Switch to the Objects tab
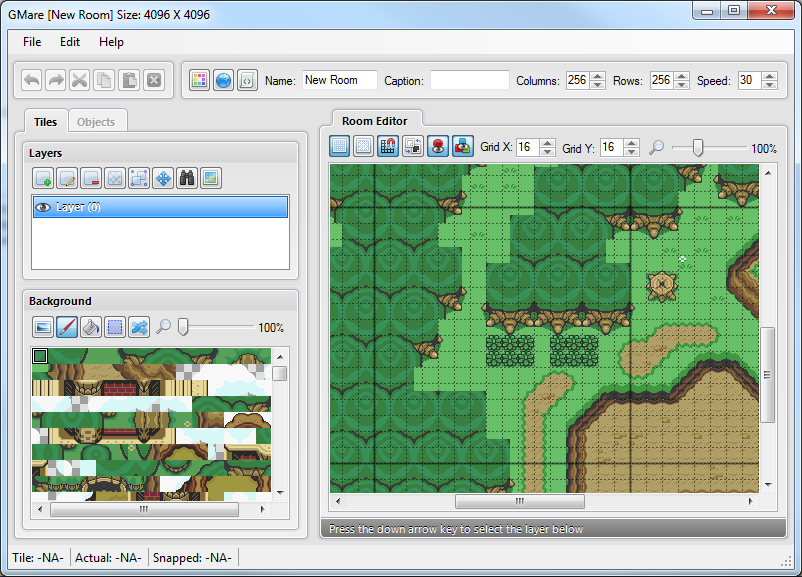This screenshot has height=577, width=802. click(x=96, y=122)
